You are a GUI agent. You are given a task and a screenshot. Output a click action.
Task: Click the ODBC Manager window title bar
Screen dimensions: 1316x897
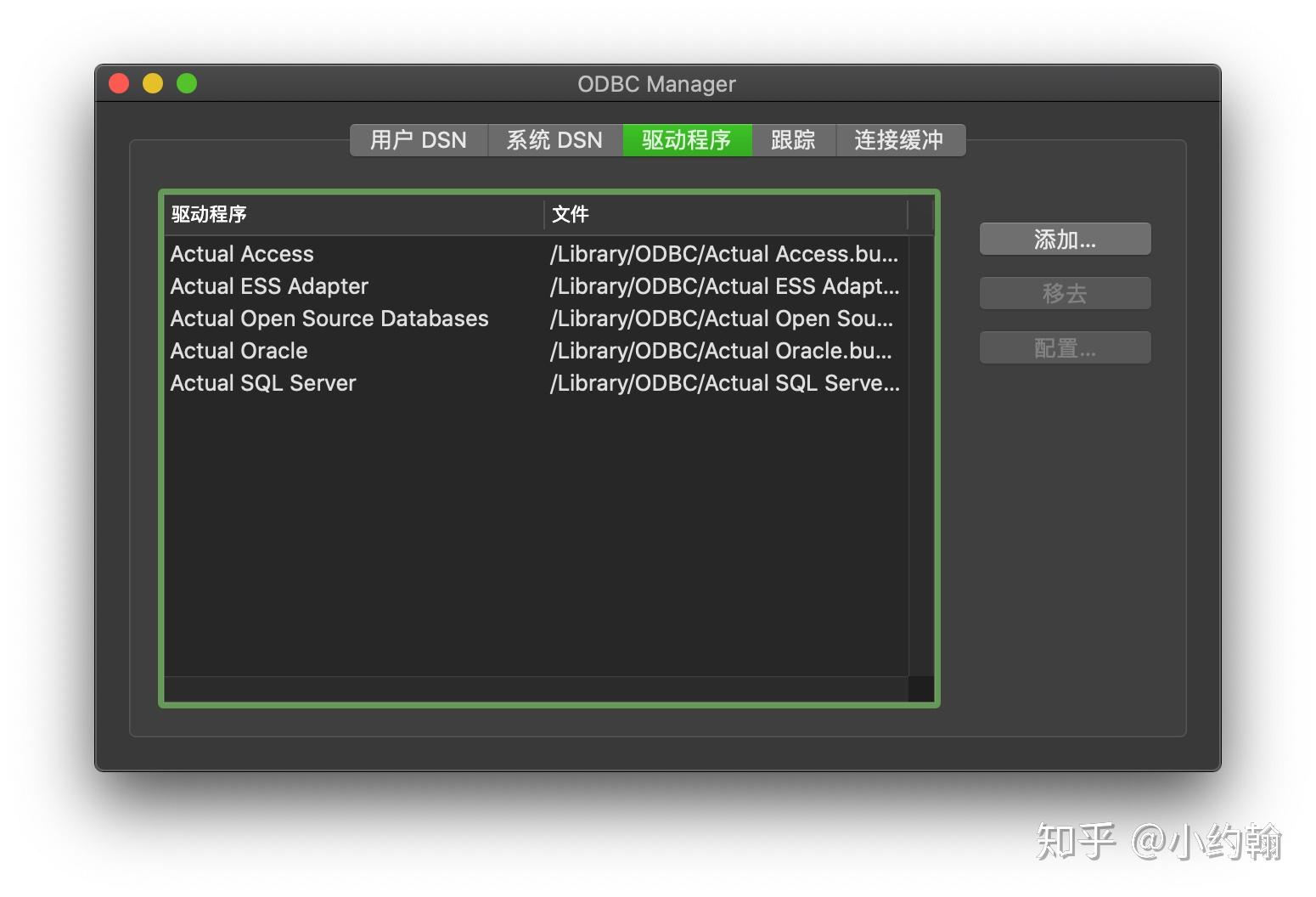click(x=656, y=82)
